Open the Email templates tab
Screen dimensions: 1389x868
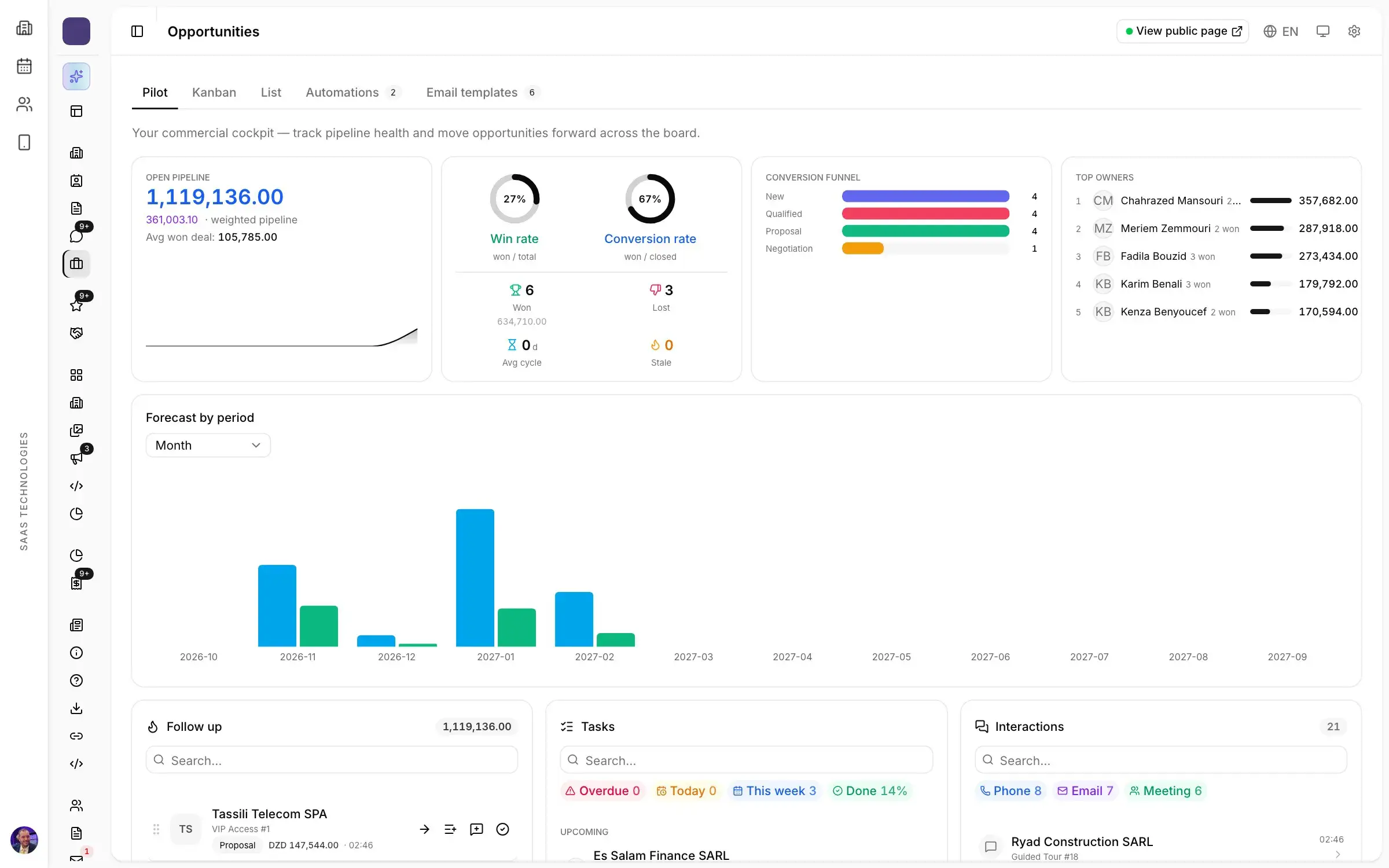pos(483,93)
